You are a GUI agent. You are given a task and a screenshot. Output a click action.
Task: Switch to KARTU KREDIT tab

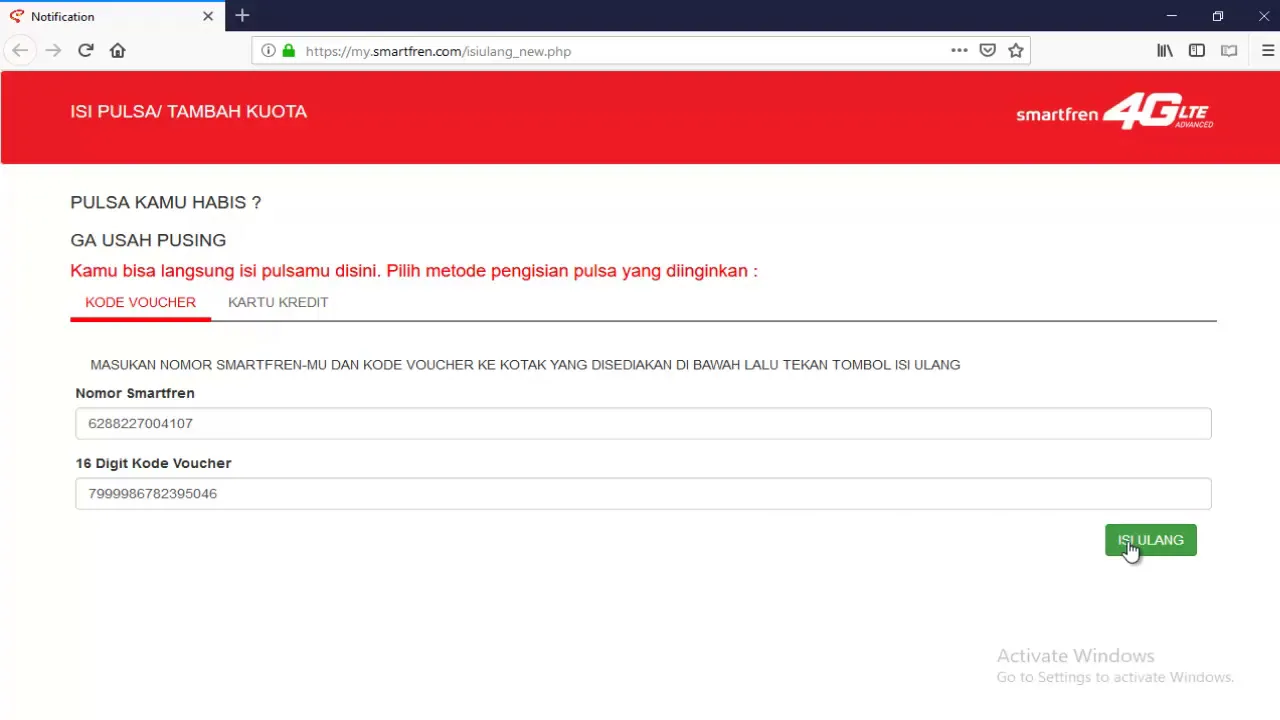click(278, 302)
